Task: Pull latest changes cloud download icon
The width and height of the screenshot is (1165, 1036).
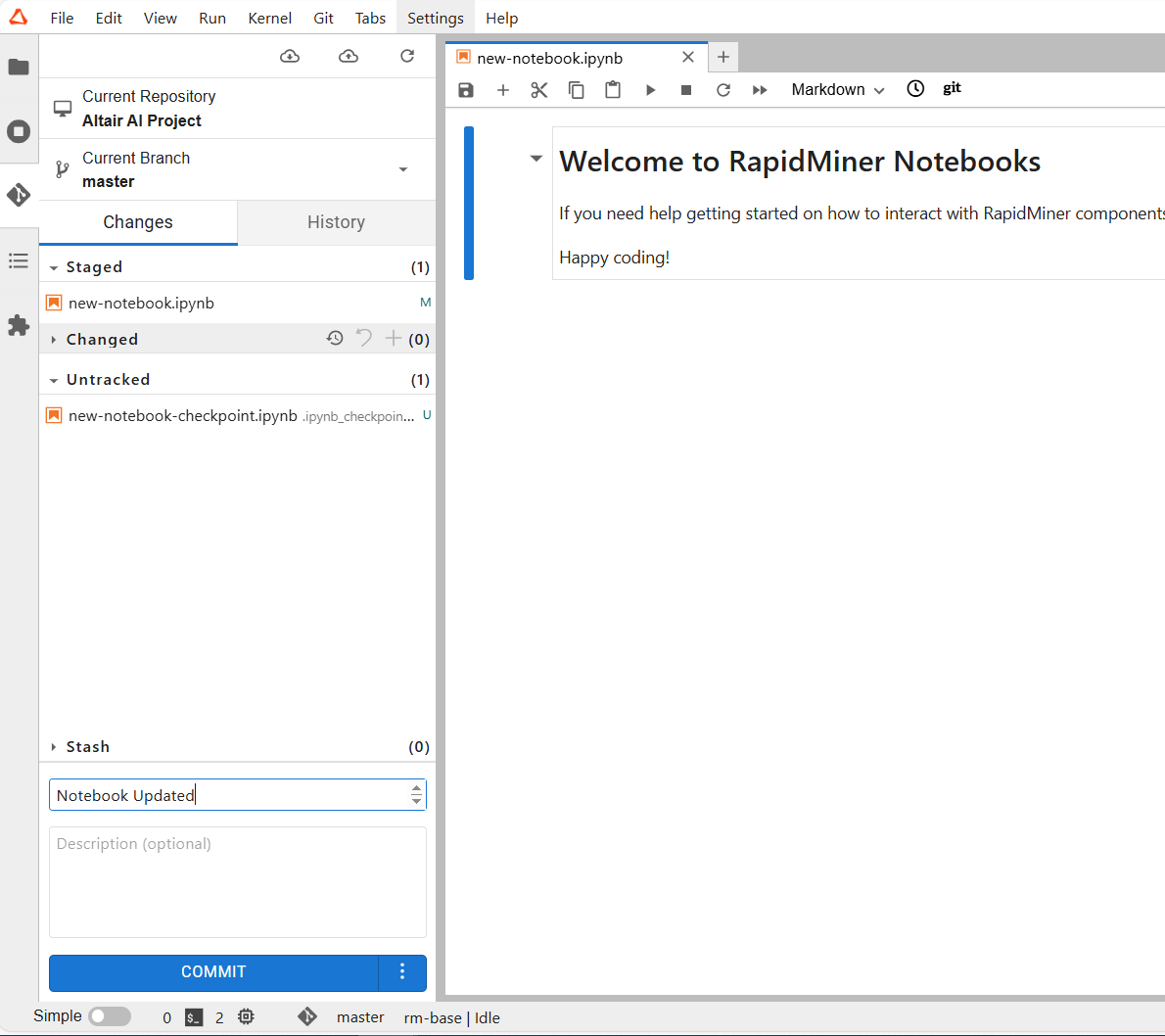Action: click(x=290, y=57)
